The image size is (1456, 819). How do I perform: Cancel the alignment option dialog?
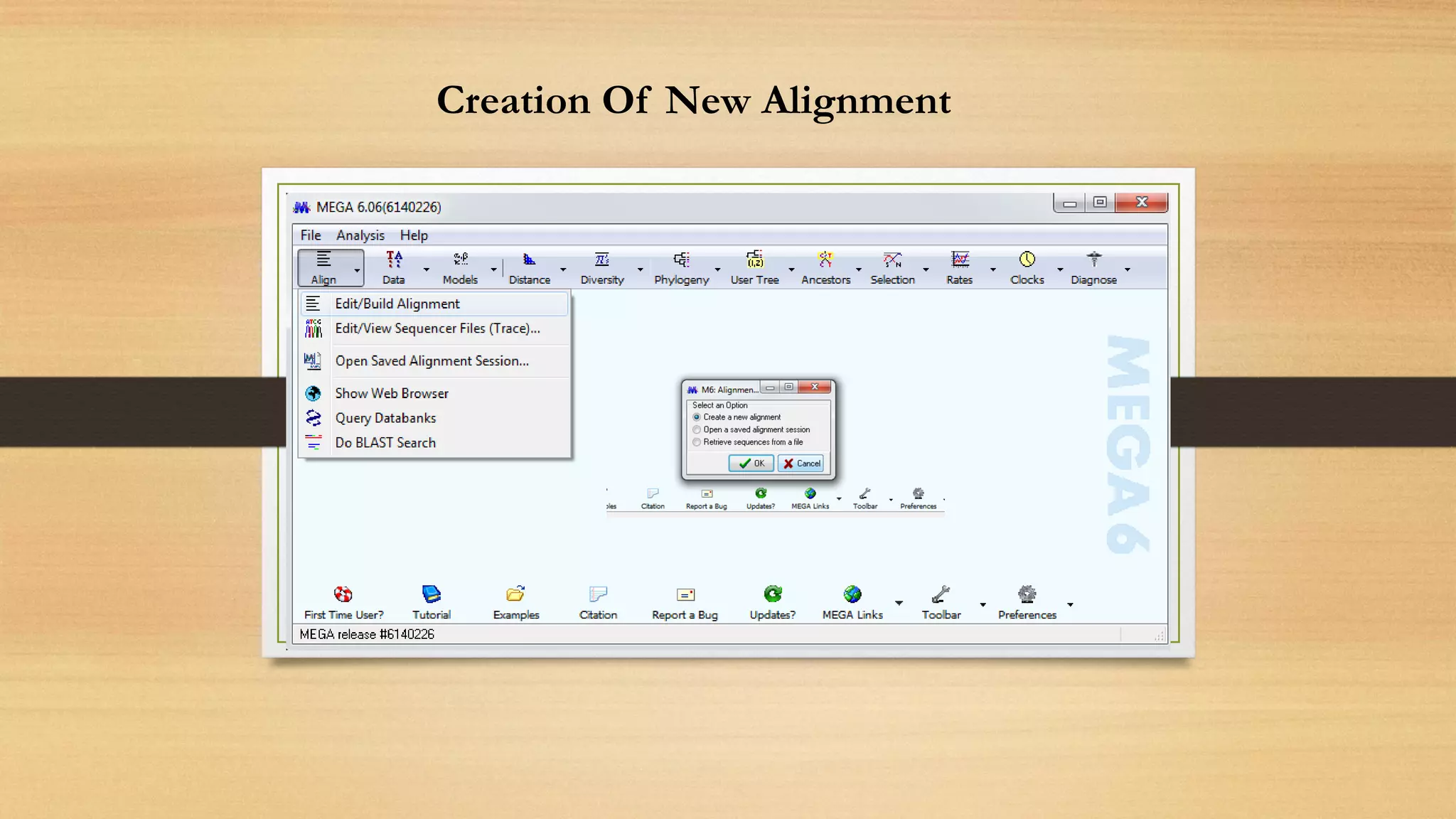[x=801, y=464]
